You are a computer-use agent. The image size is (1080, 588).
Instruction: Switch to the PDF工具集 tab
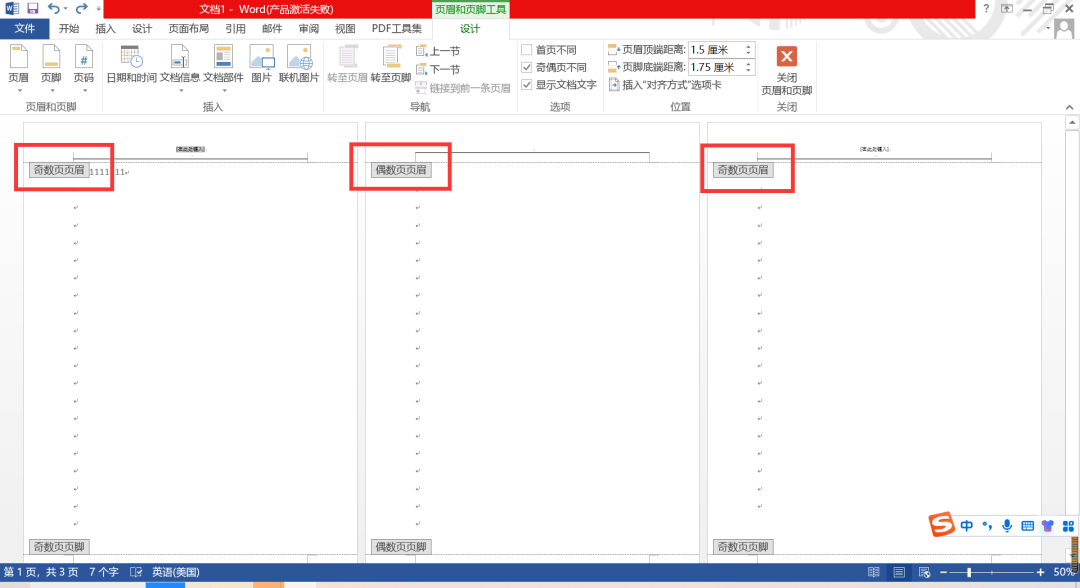click(x=397, y=29)
